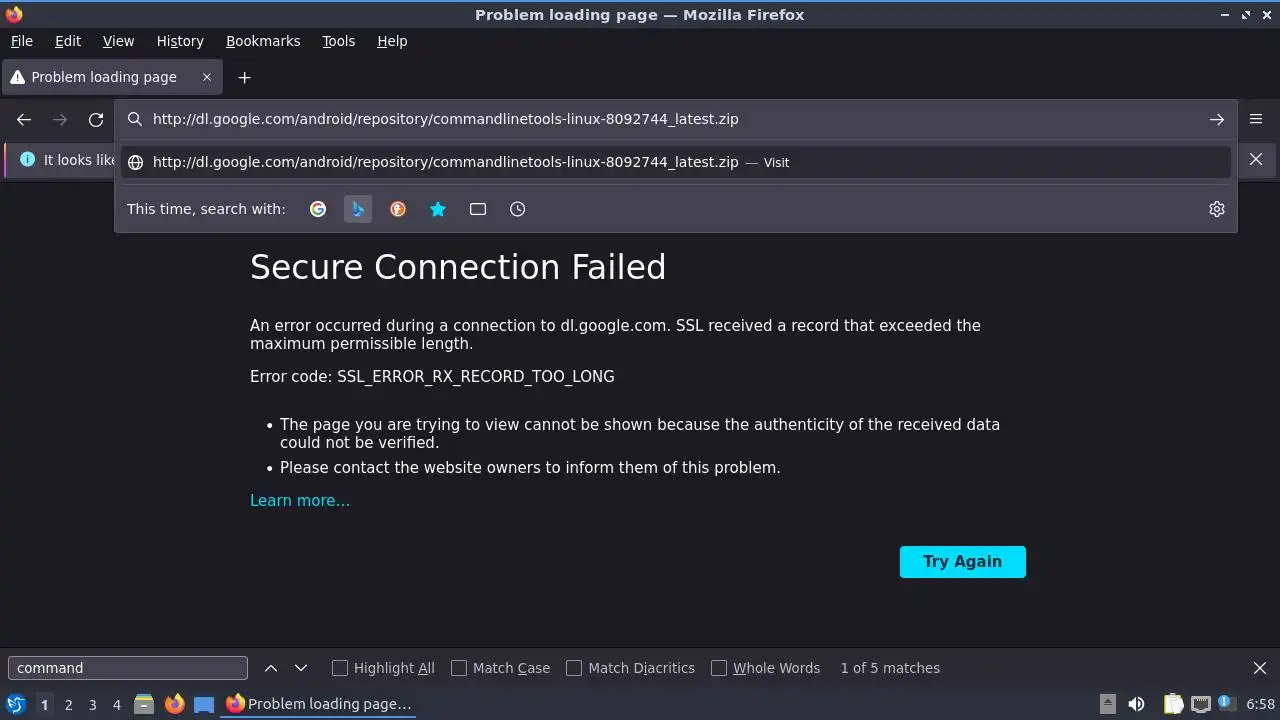This screenshot has width=1280, height=720.
Task: Open the Firefox hamburger application menu
Action: tap(1256, 119)
